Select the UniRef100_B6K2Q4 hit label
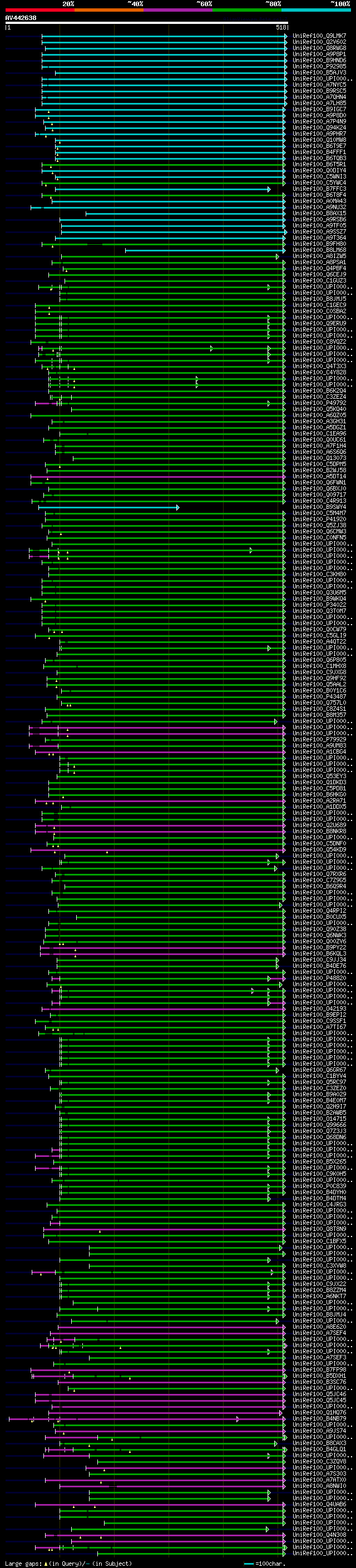 [319, 391]
